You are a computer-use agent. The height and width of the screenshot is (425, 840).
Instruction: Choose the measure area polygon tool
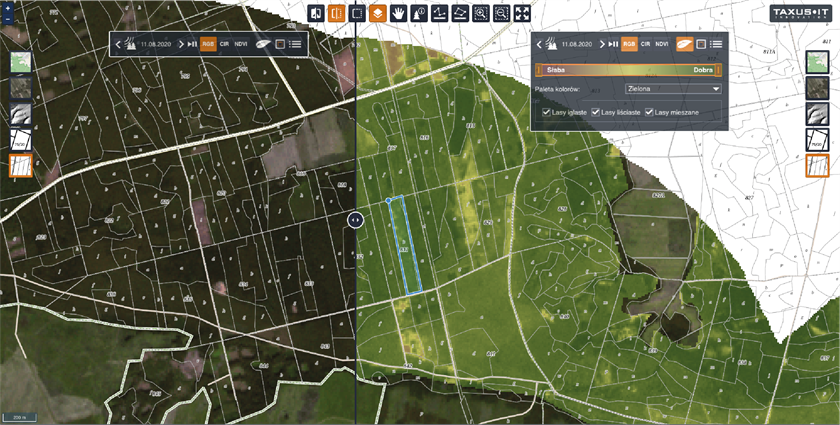461,13
